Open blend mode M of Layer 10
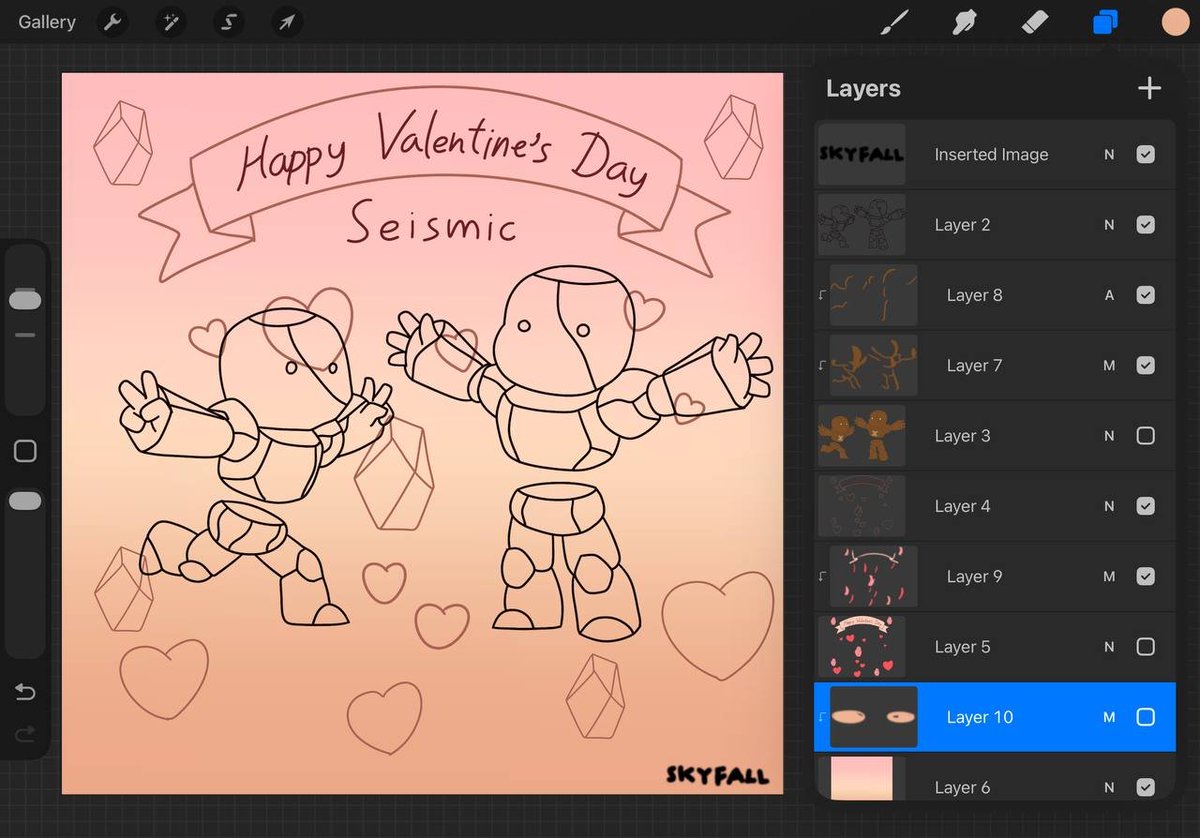Viewport: 1200px width, 838px height. point(1109,717)
